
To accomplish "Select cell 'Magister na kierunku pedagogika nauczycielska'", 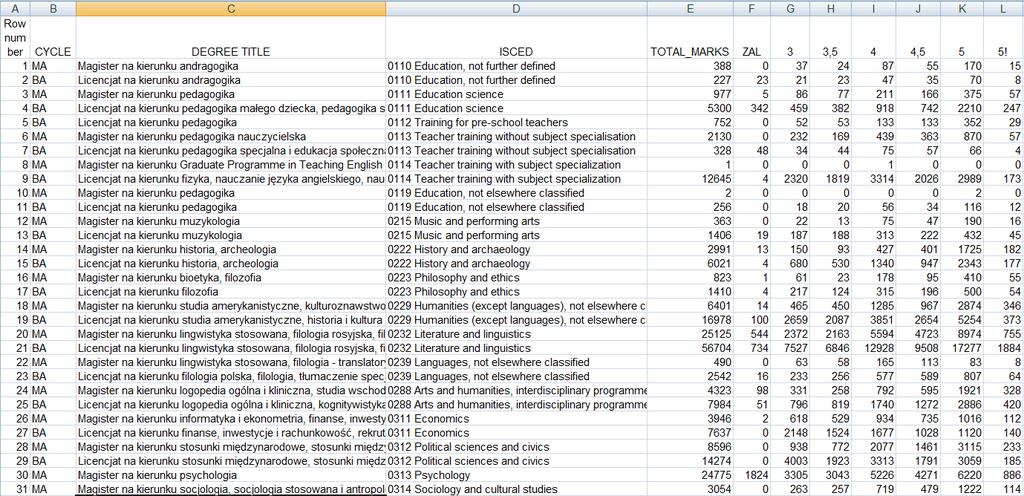I will point(231,136).
